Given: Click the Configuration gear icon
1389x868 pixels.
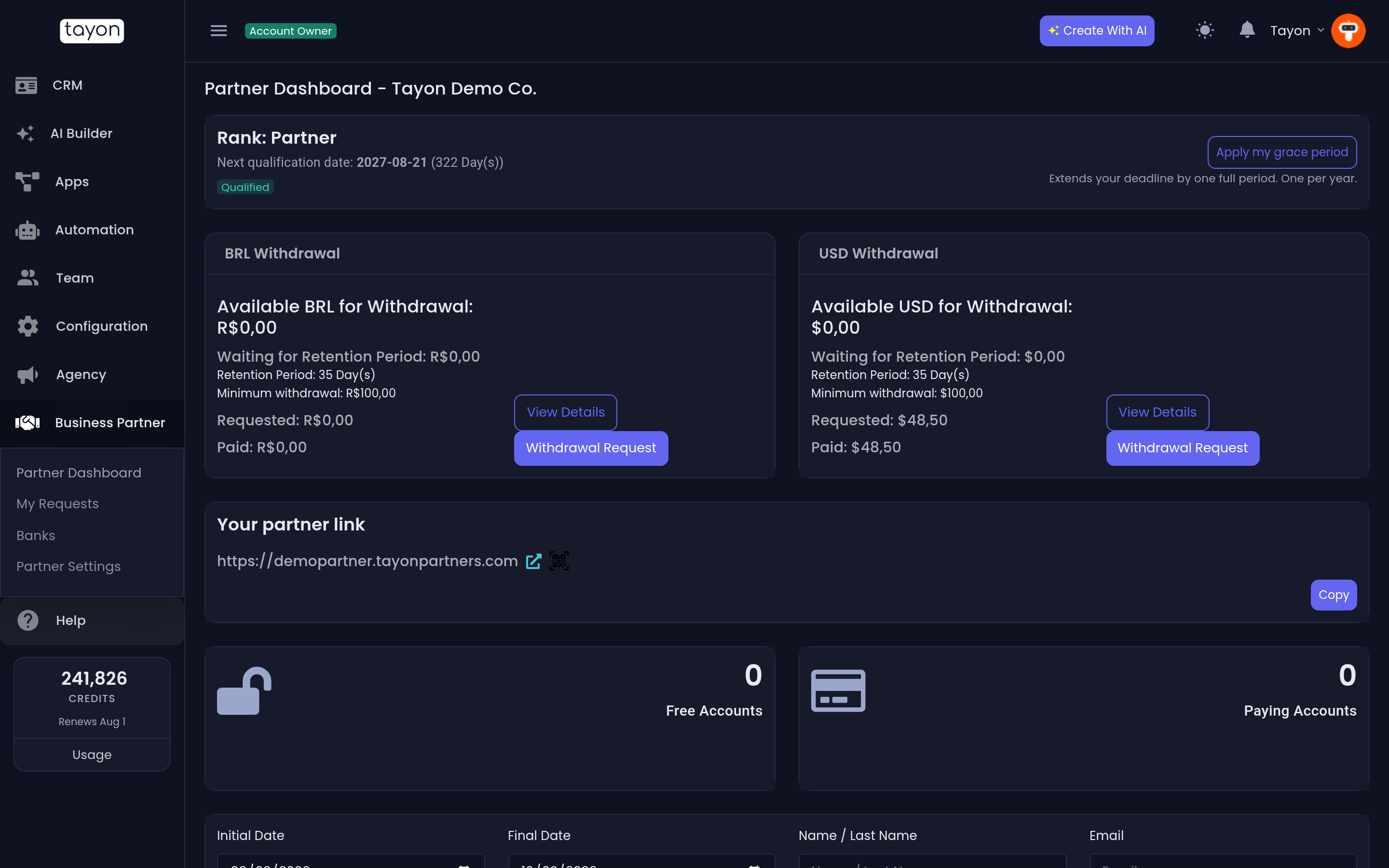Looking at the screenshot, I should [27, 326].
